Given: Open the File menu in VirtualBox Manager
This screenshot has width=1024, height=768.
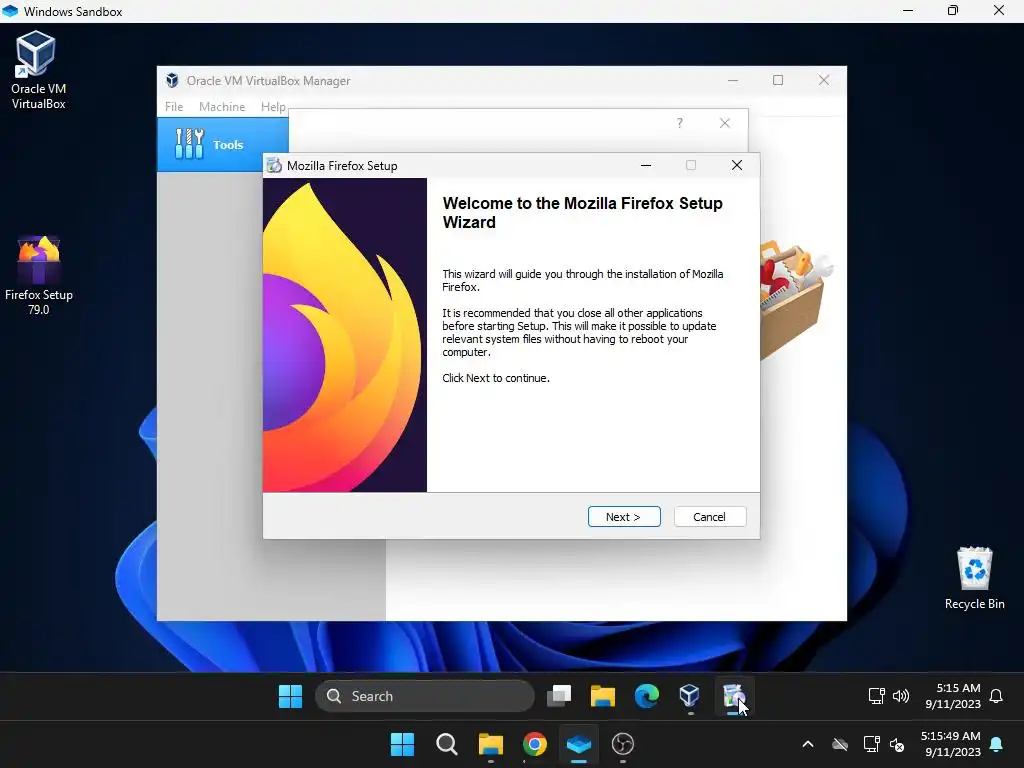Looking at the screenshot, I should click(x=174, y=106).
